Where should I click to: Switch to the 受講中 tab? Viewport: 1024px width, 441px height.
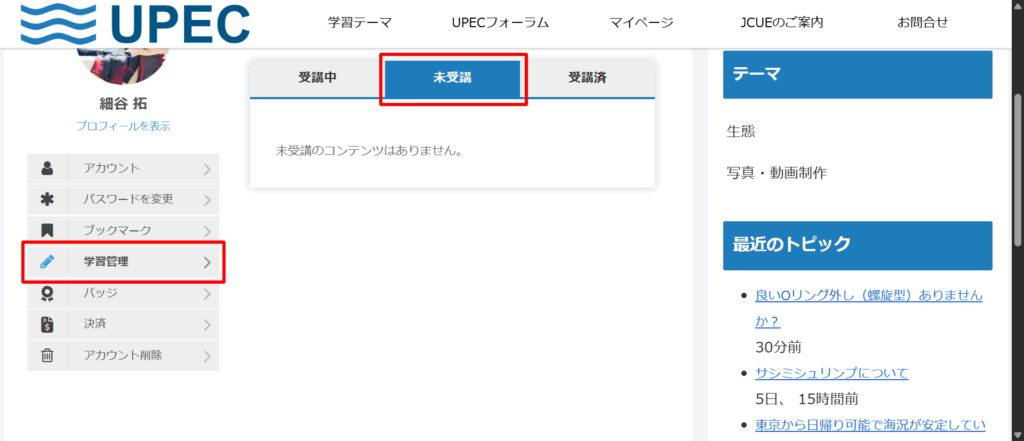point(317,78)
